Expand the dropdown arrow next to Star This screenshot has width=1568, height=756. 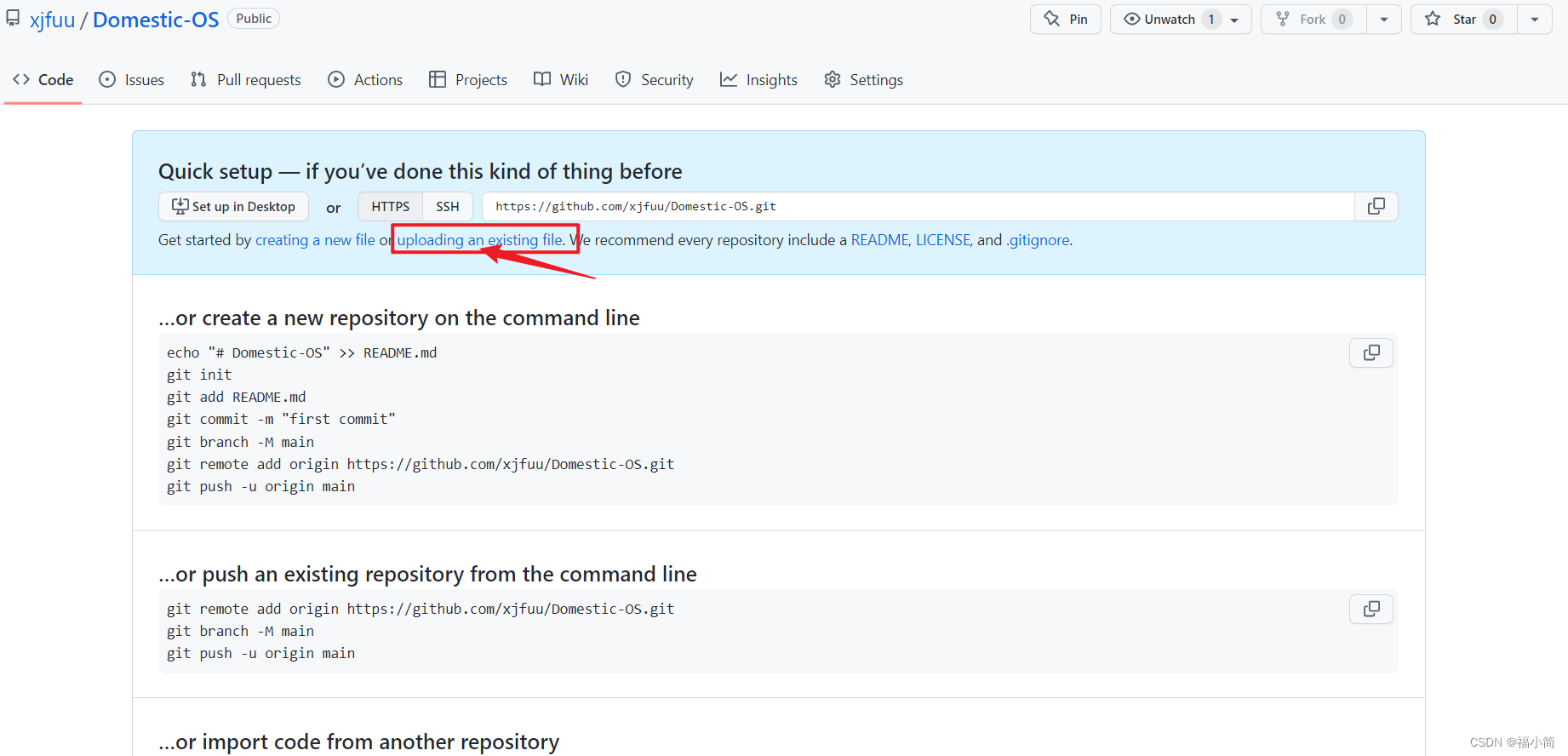pyautogui.click(x=1535, y=19)
